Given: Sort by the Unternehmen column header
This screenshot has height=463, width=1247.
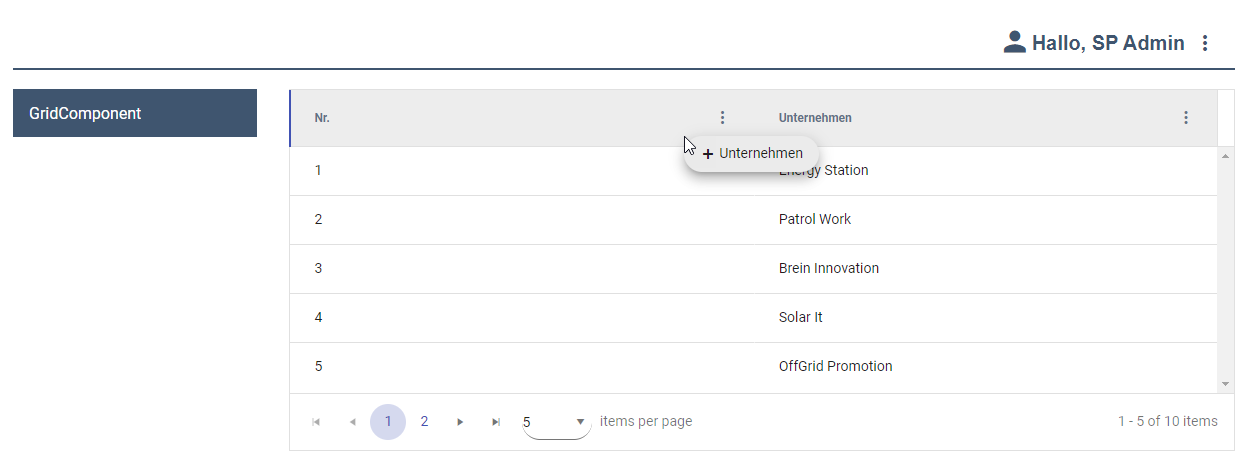Looking at the screenshot, I should point(815,118).
